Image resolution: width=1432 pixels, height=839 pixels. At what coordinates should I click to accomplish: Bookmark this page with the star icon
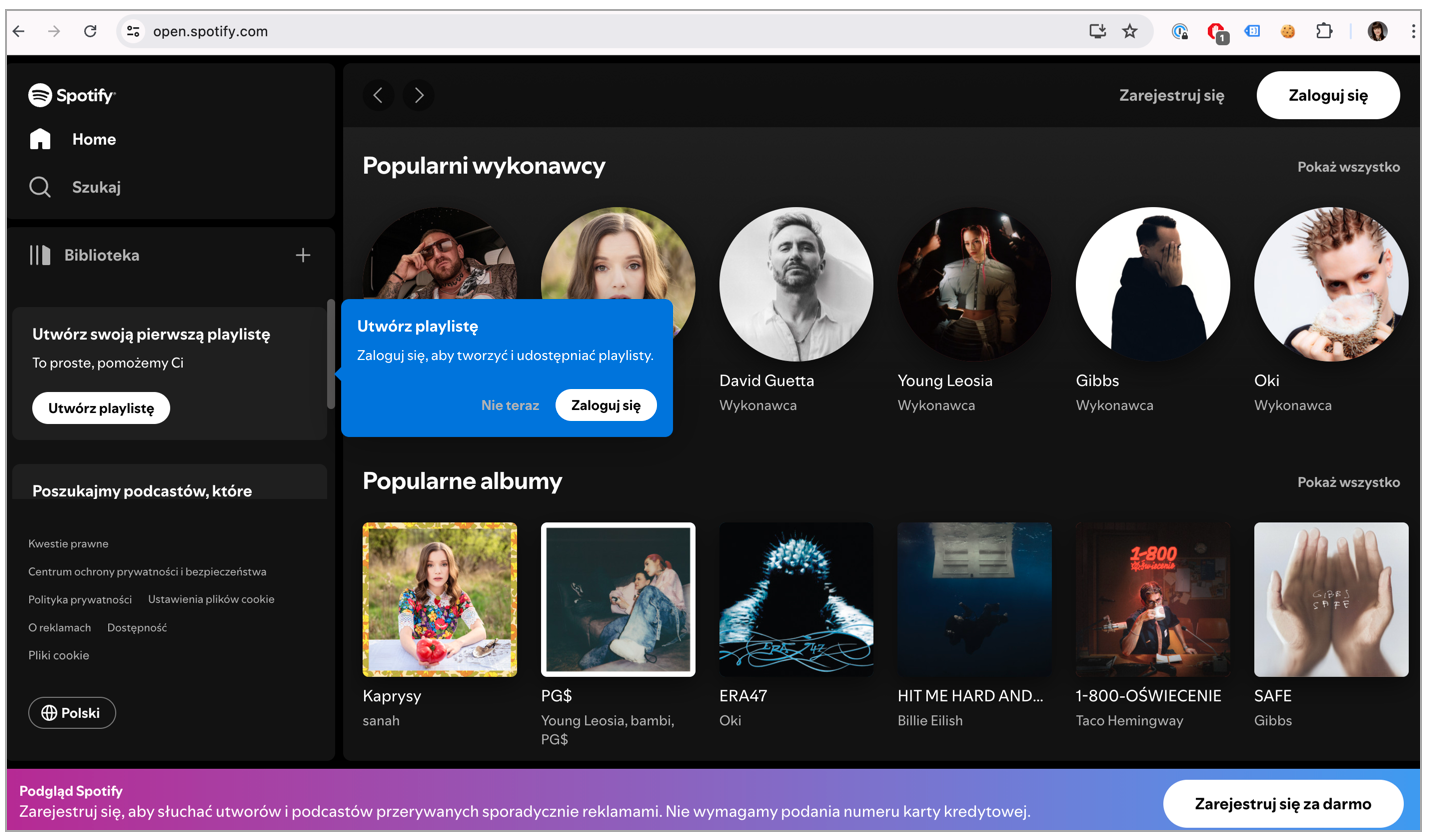[1130, 31]
